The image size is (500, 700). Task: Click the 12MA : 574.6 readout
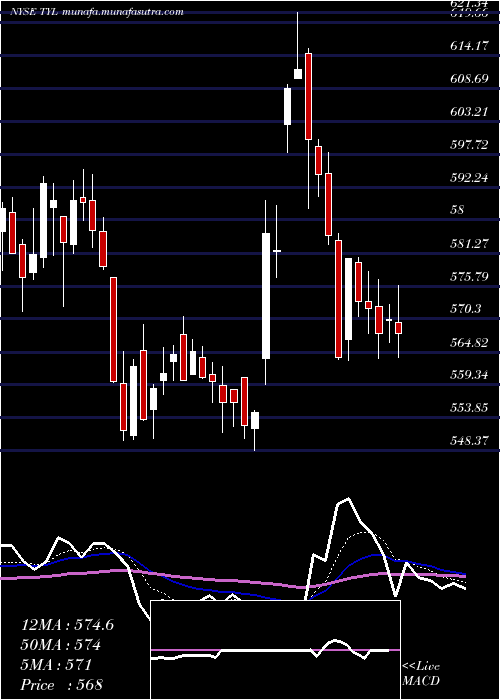coord(67,625)
